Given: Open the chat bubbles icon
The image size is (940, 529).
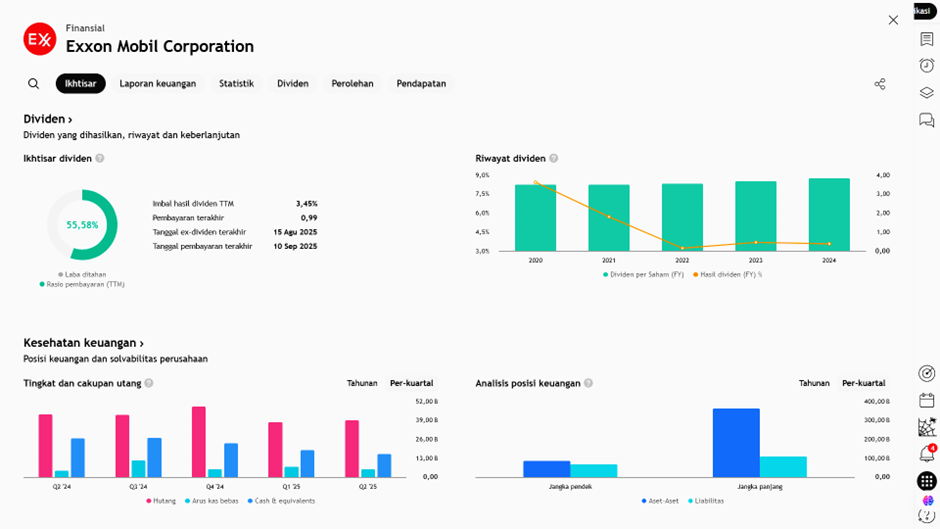Looking at the screenshot, I should click(x=927, y=120).
